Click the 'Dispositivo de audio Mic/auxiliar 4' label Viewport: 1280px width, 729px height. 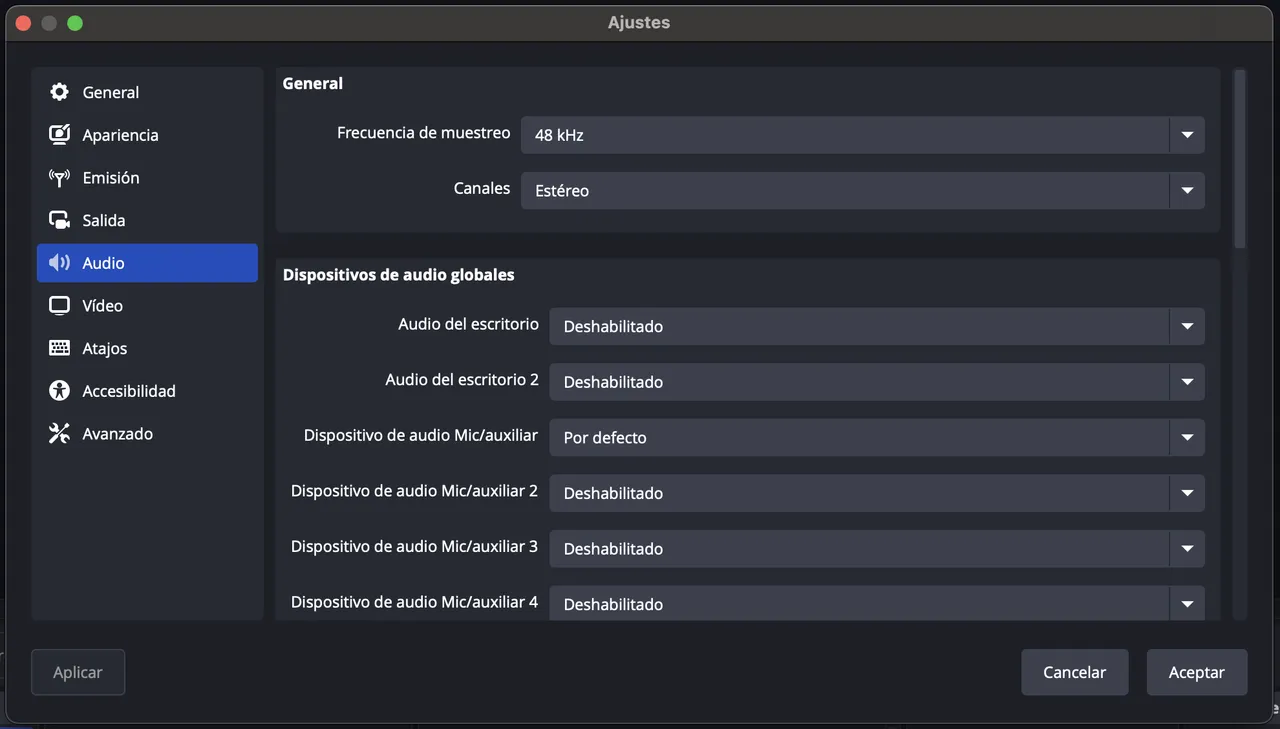415,602
